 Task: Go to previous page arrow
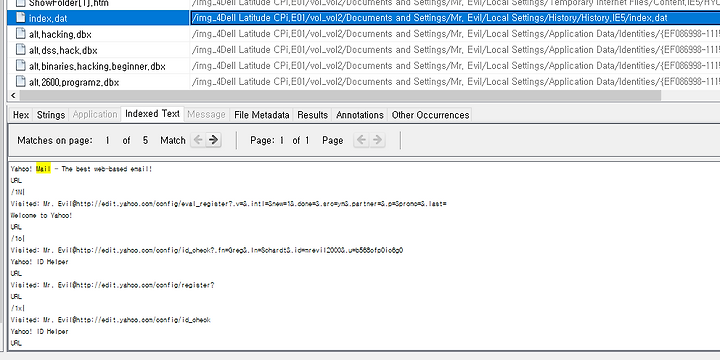(x=362, y=140)
